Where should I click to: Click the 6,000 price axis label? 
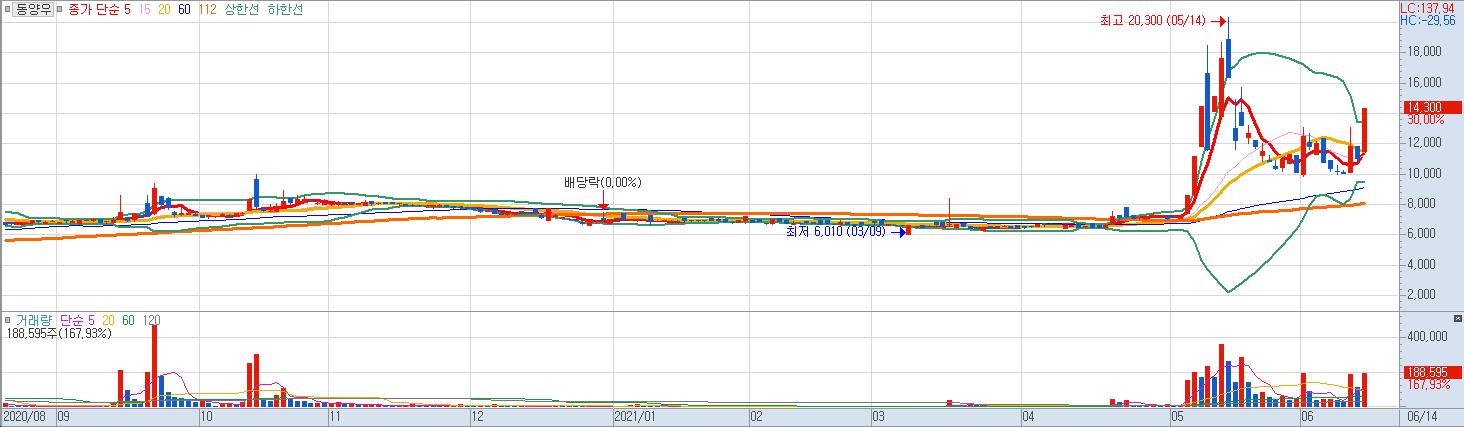coord(1424,234)
